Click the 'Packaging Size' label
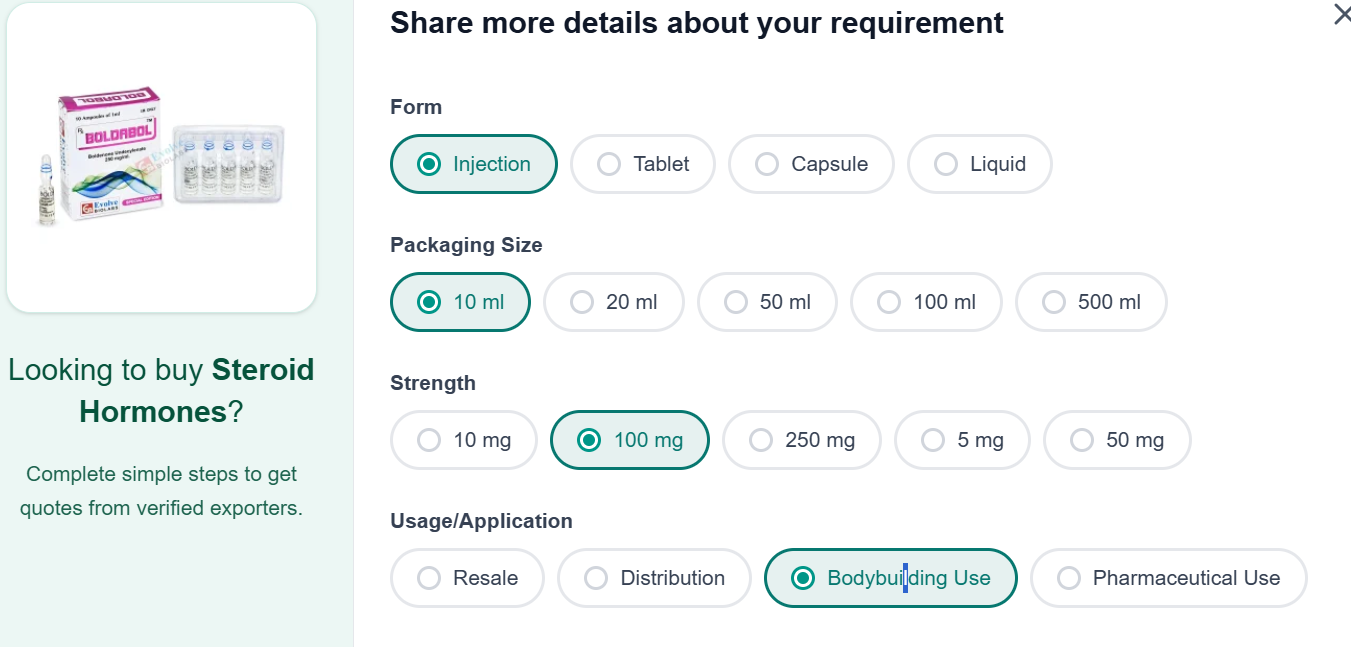 [x=466, y=245]
